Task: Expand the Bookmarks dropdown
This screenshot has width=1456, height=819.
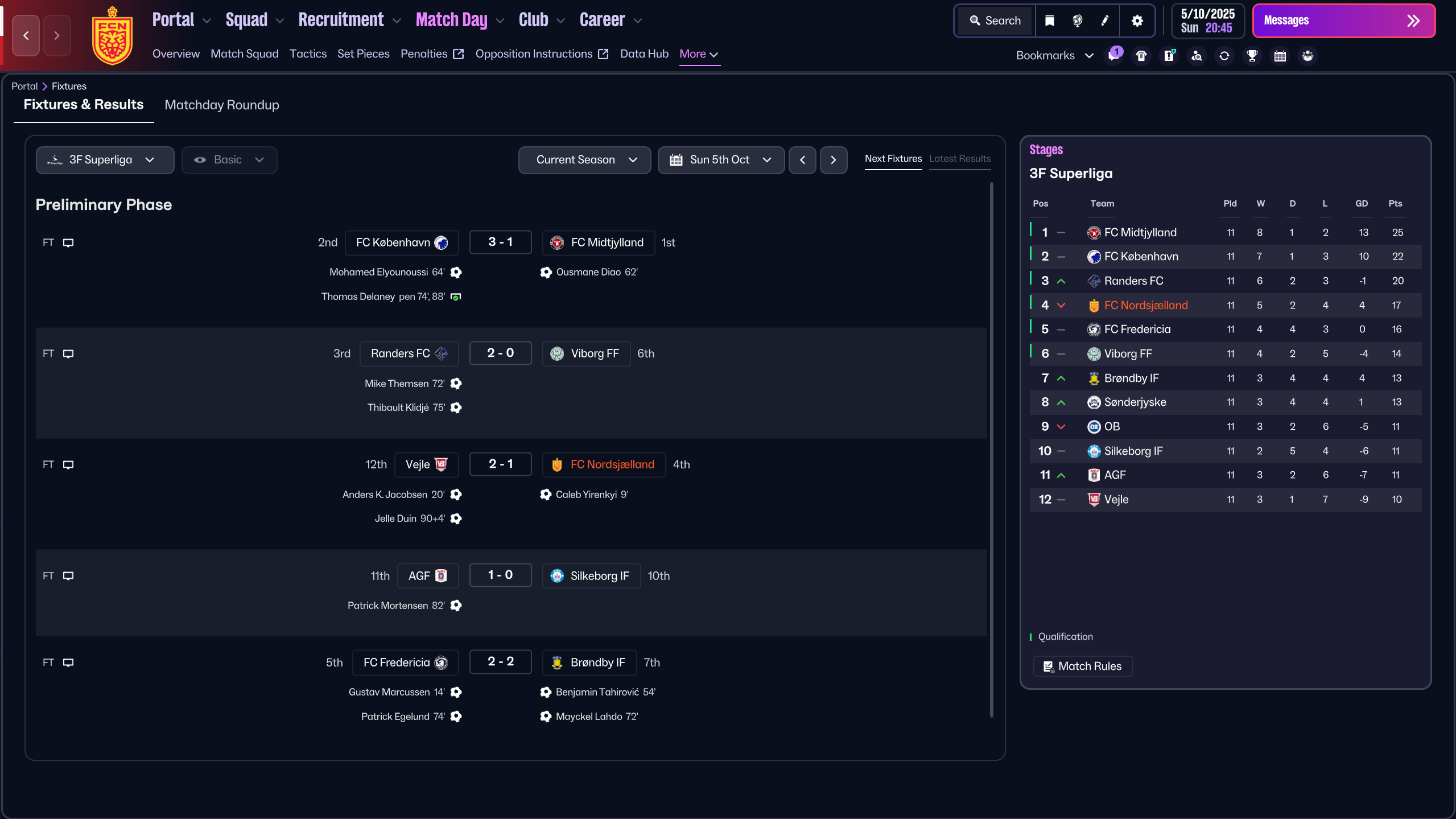Action: [x=1055, y=55]
